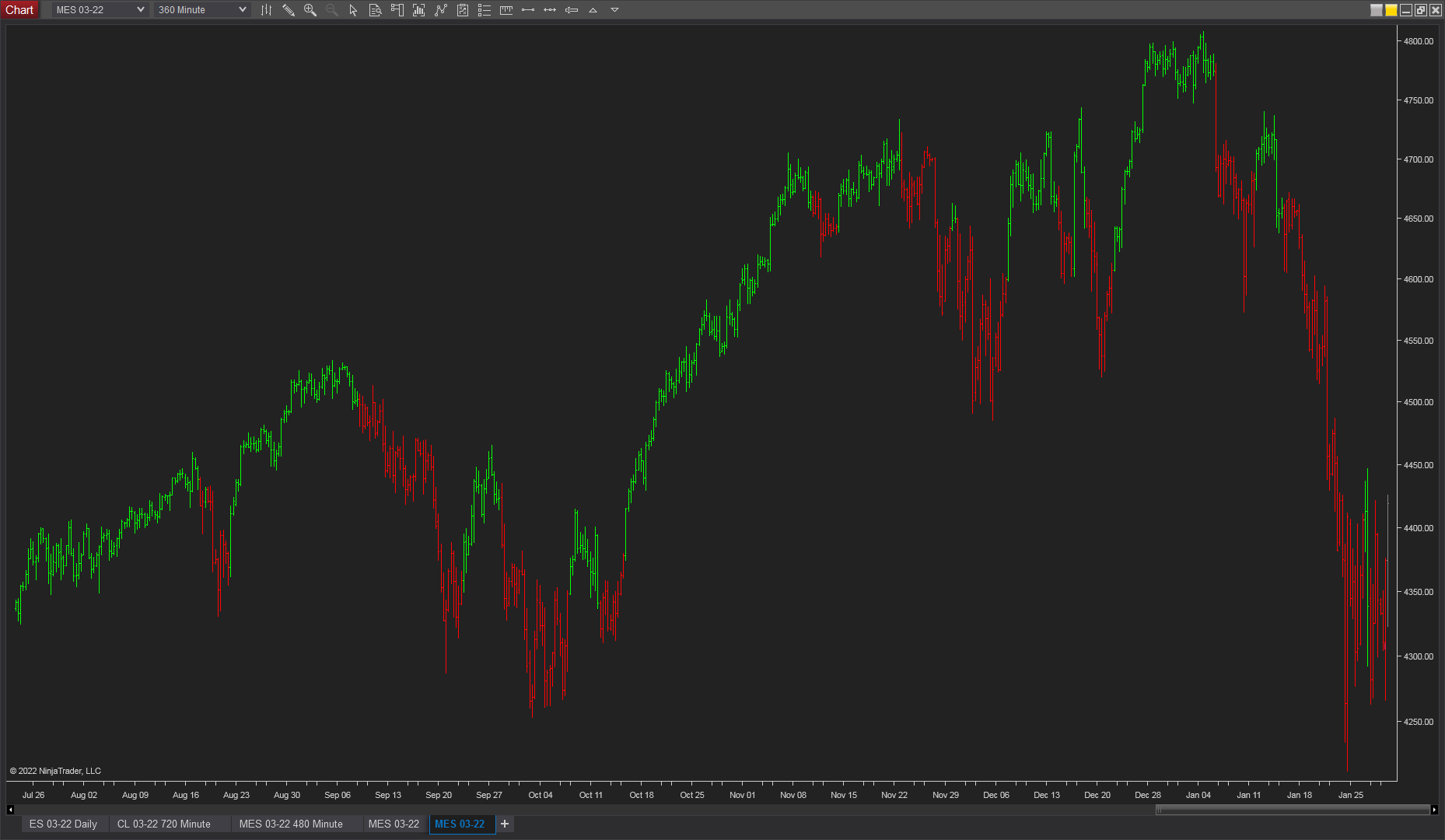Minimize the chart window
The width and height of the screenshot is (1445, 840).
1406,10
